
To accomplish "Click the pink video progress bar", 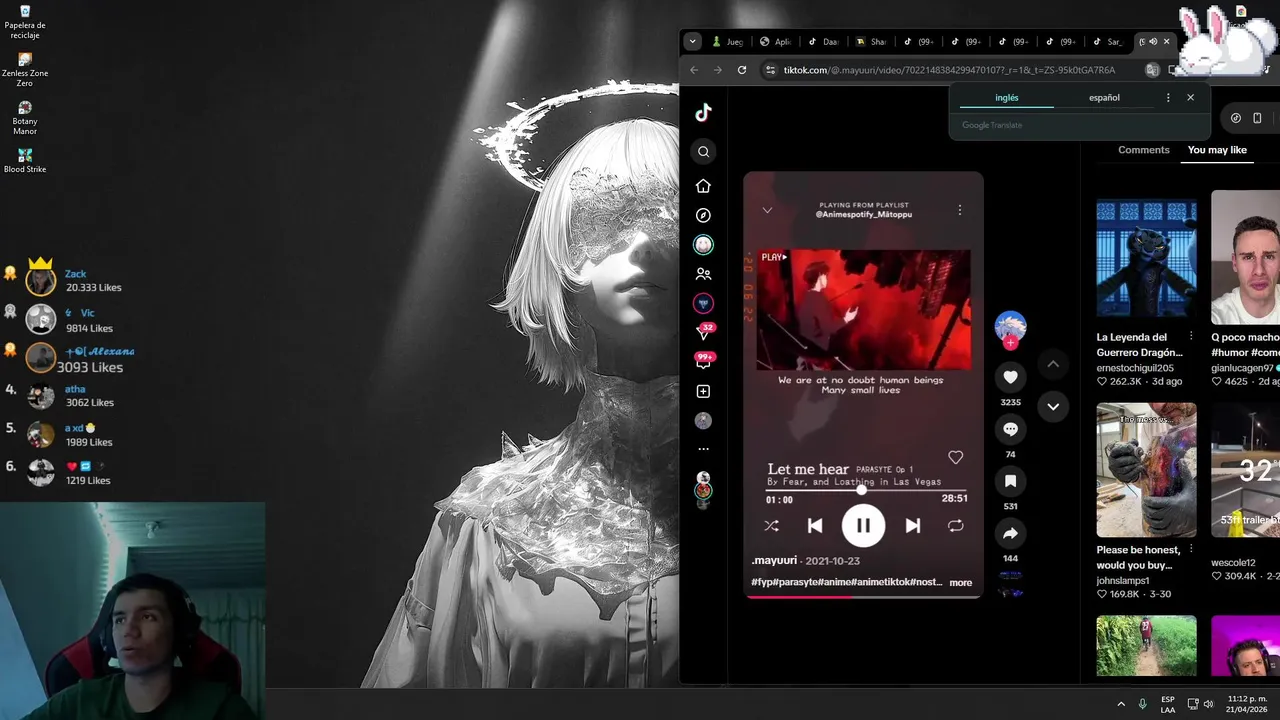I will click(x=863, y=596).
